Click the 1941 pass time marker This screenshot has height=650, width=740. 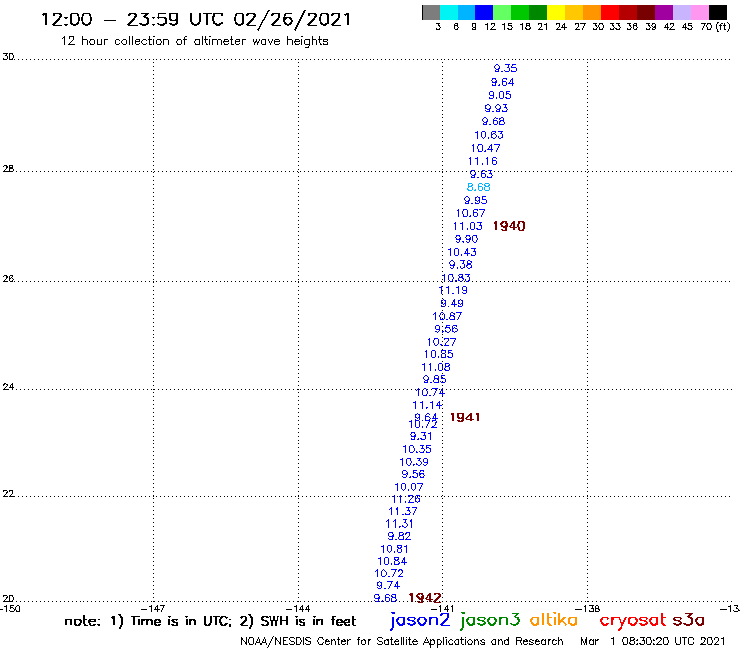coord(465,417)
